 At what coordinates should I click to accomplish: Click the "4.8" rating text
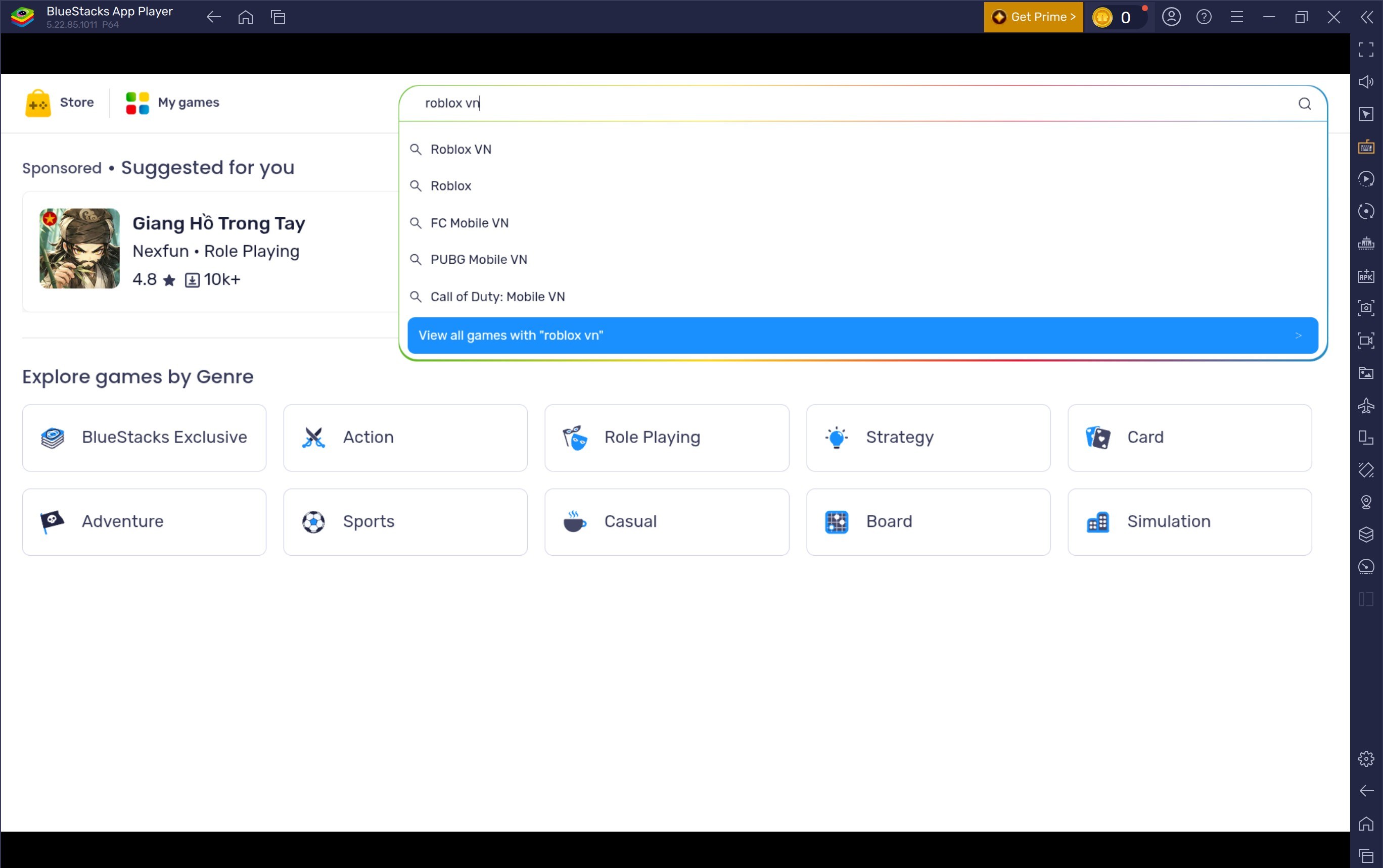coord(145,279)
